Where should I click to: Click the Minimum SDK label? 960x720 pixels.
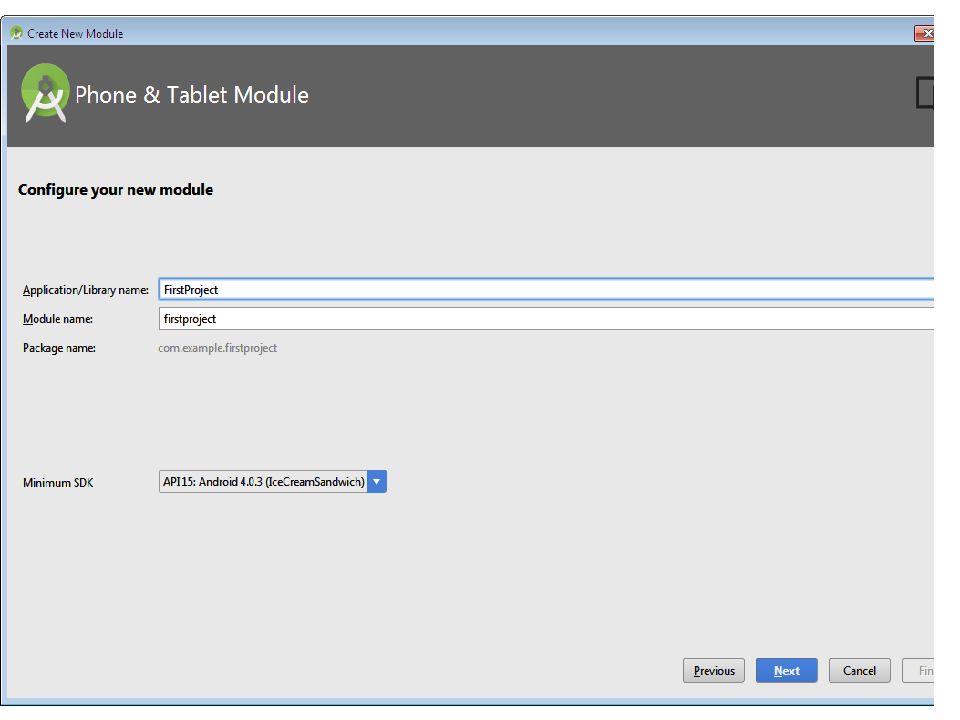pos(58,482)
